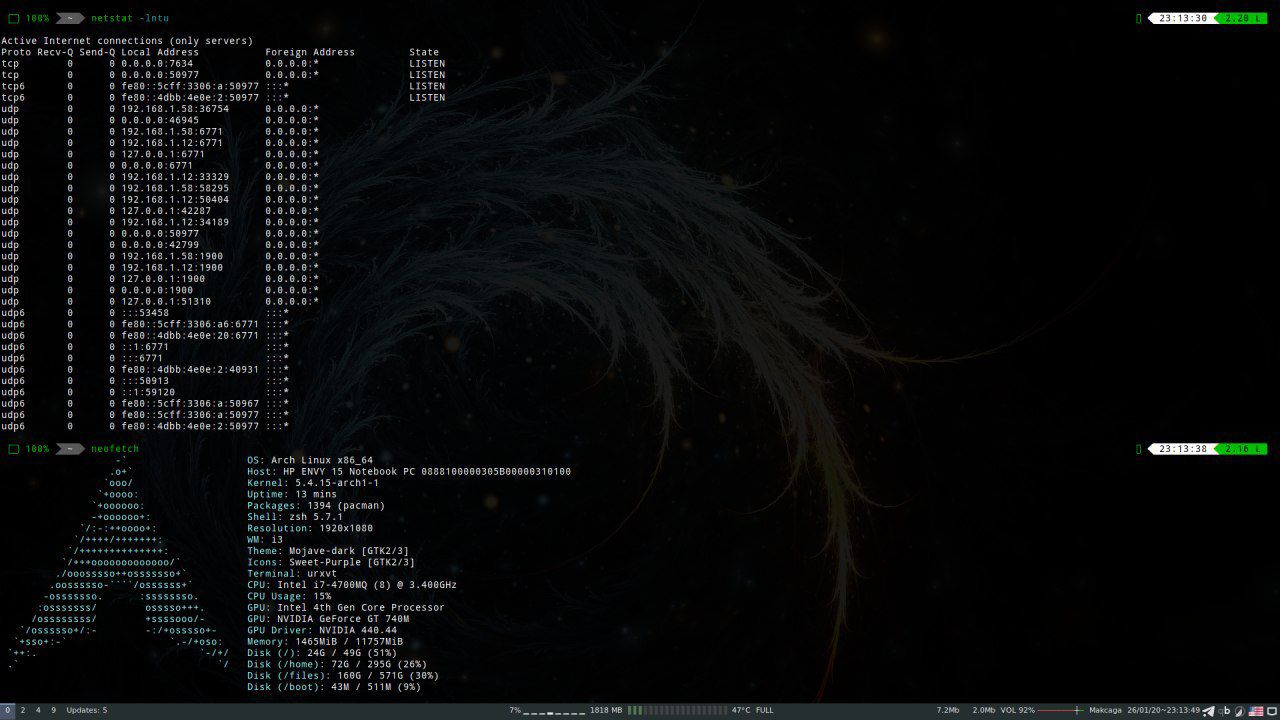1280x720 pixels.
Task: Click the battery icon in the netstat prompt
Action: pyautogui.click(x=12, y=18)
